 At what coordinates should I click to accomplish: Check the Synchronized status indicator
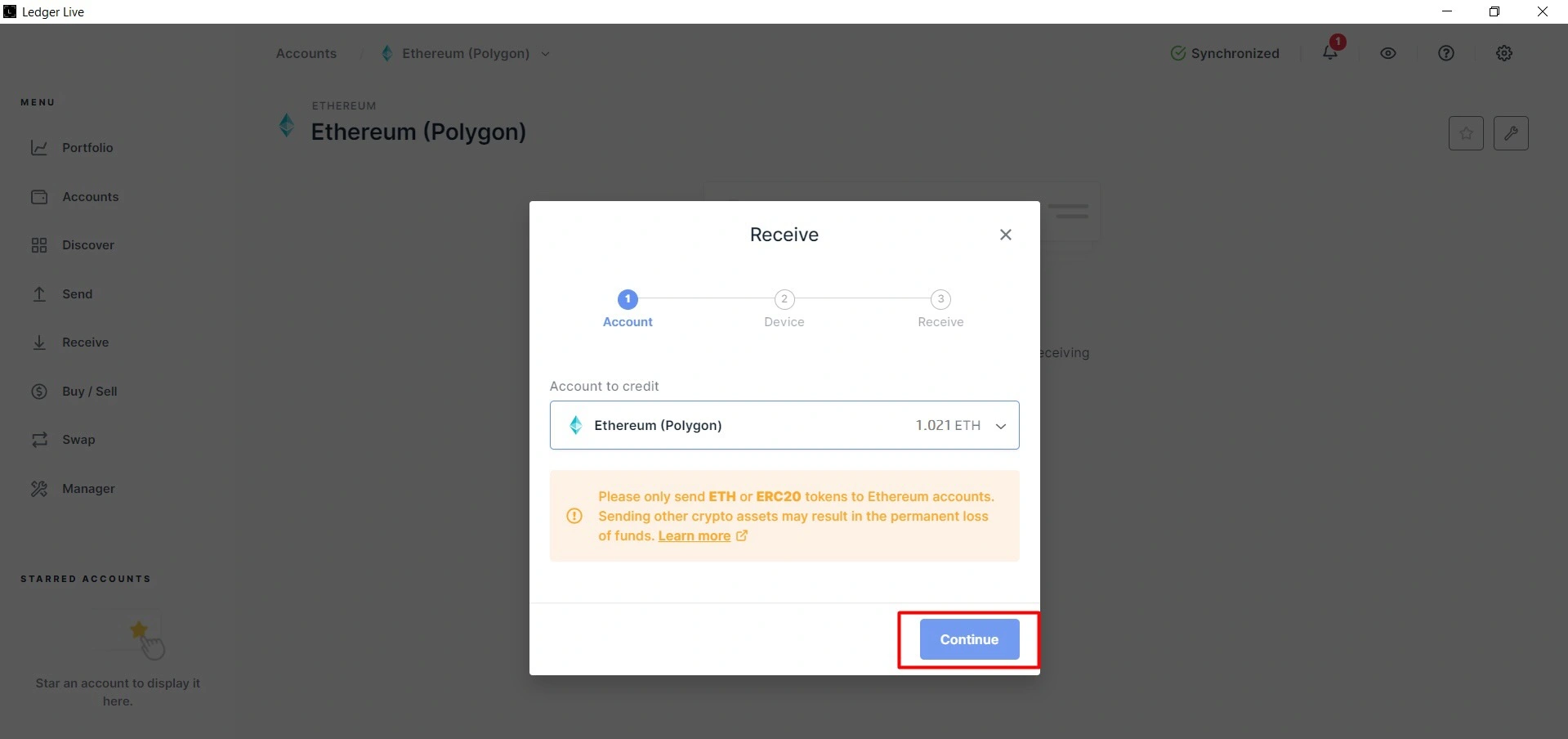coord(1226,53)
